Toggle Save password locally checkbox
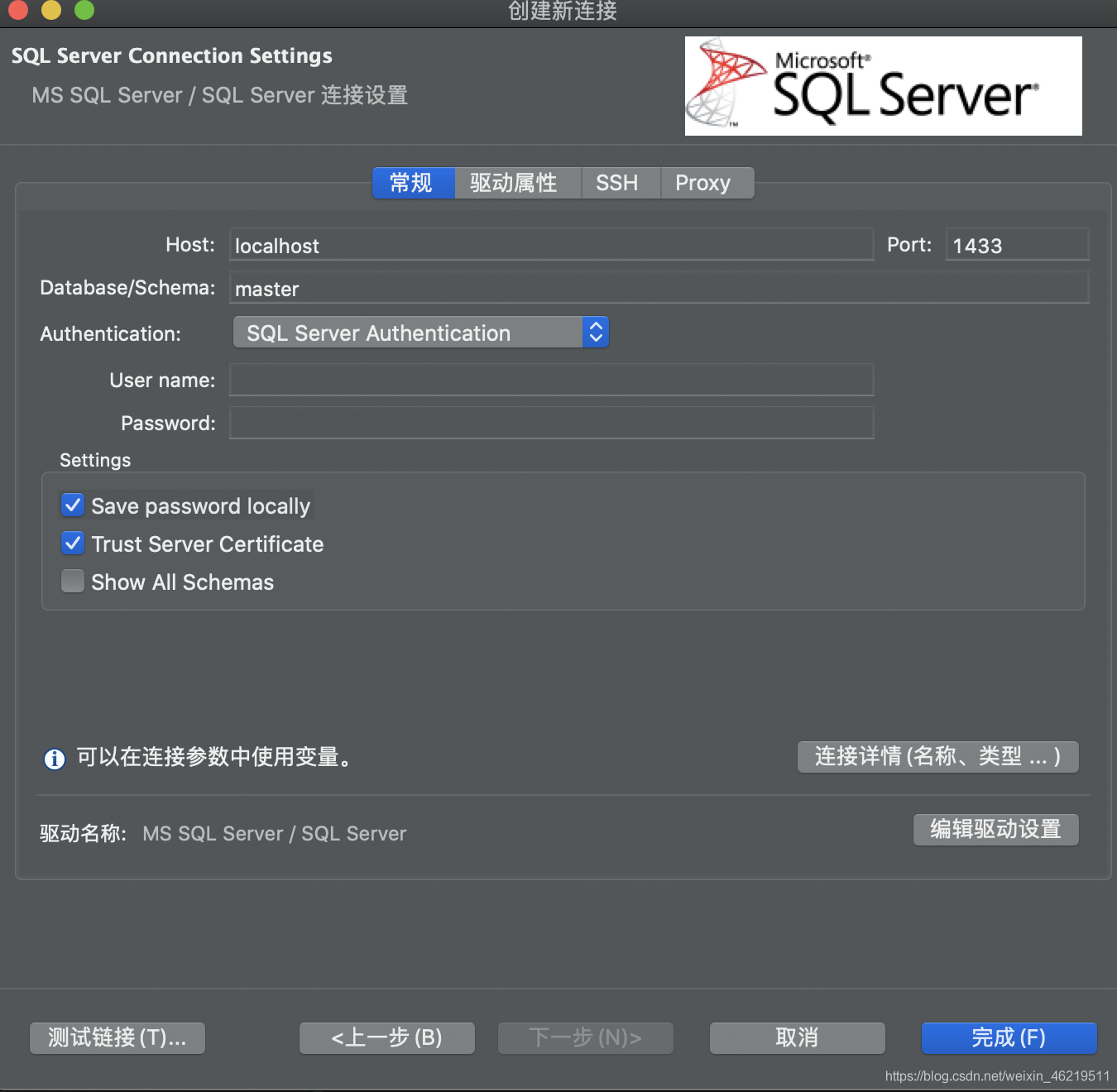The width and height of the screenshot is (1117, 1092). tap(73, 505)
